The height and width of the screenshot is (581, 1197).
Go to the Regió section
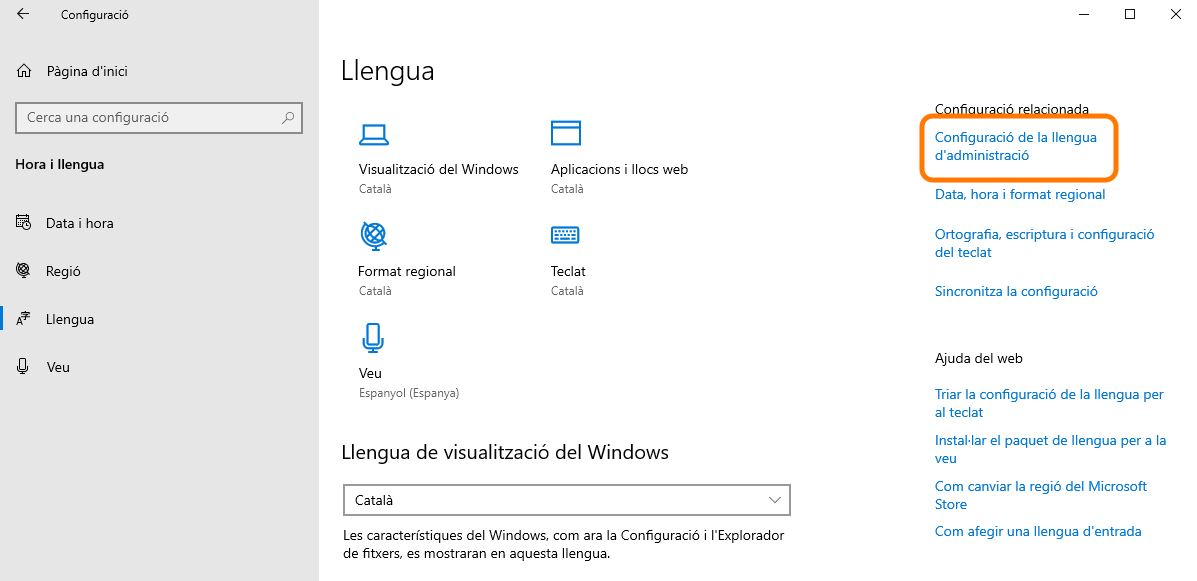63,271
